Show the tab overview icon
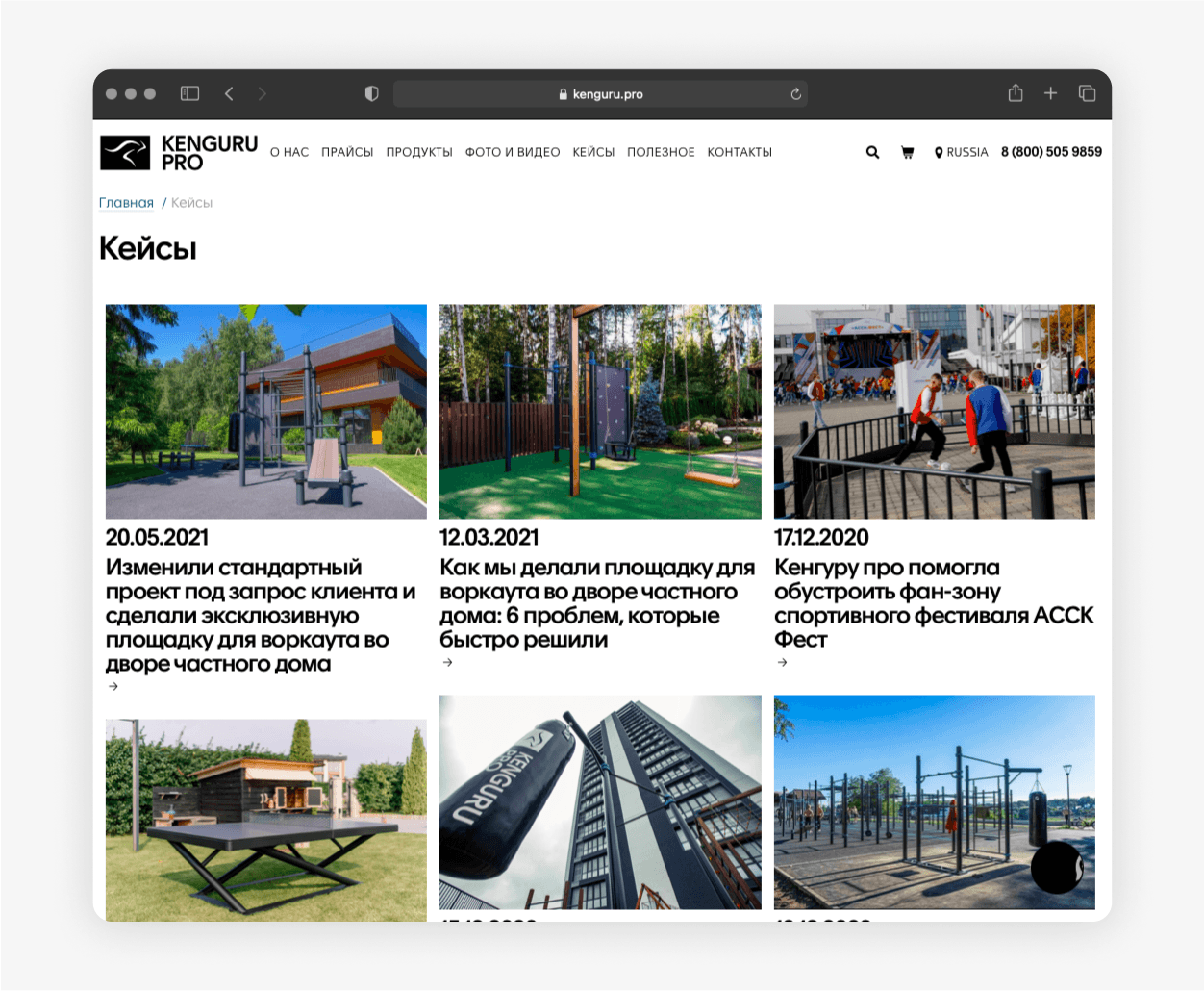Screen dimensions: 1204x991 (1087, 93)
